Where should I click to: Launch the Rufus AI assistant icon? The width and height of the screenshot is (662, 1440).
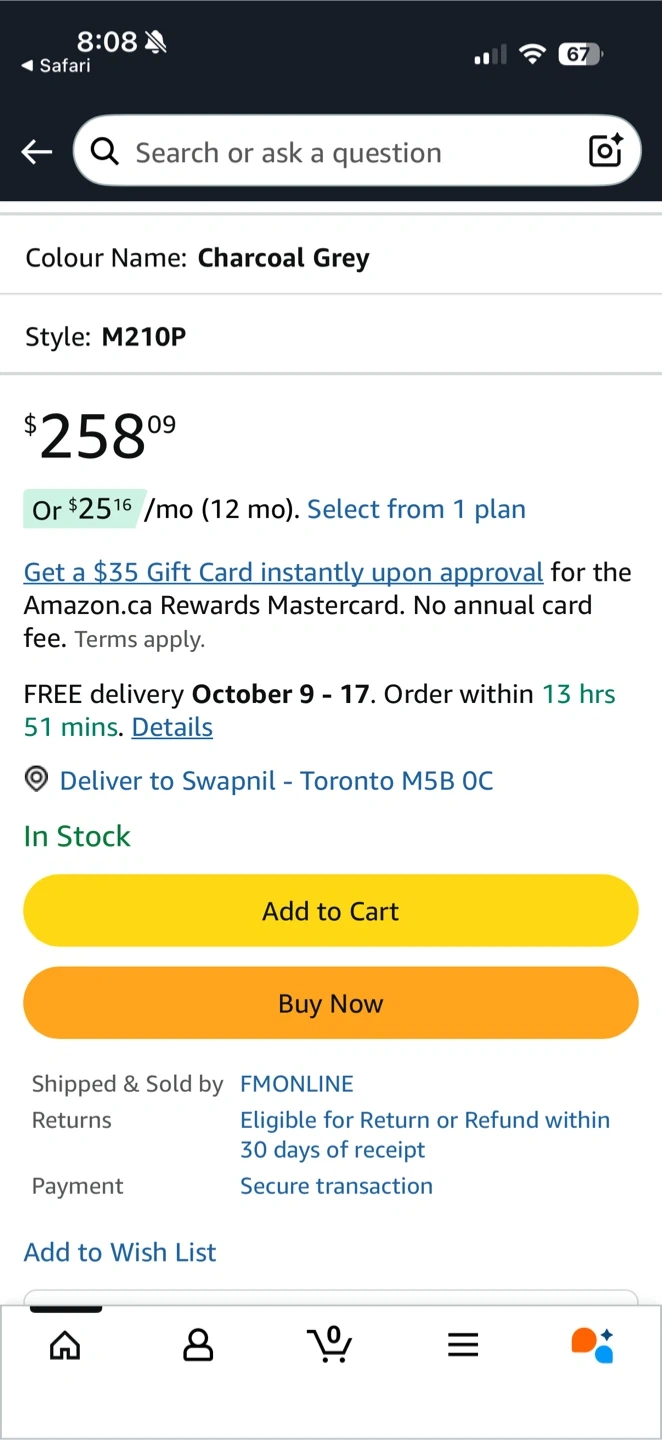pos(592,1345)
